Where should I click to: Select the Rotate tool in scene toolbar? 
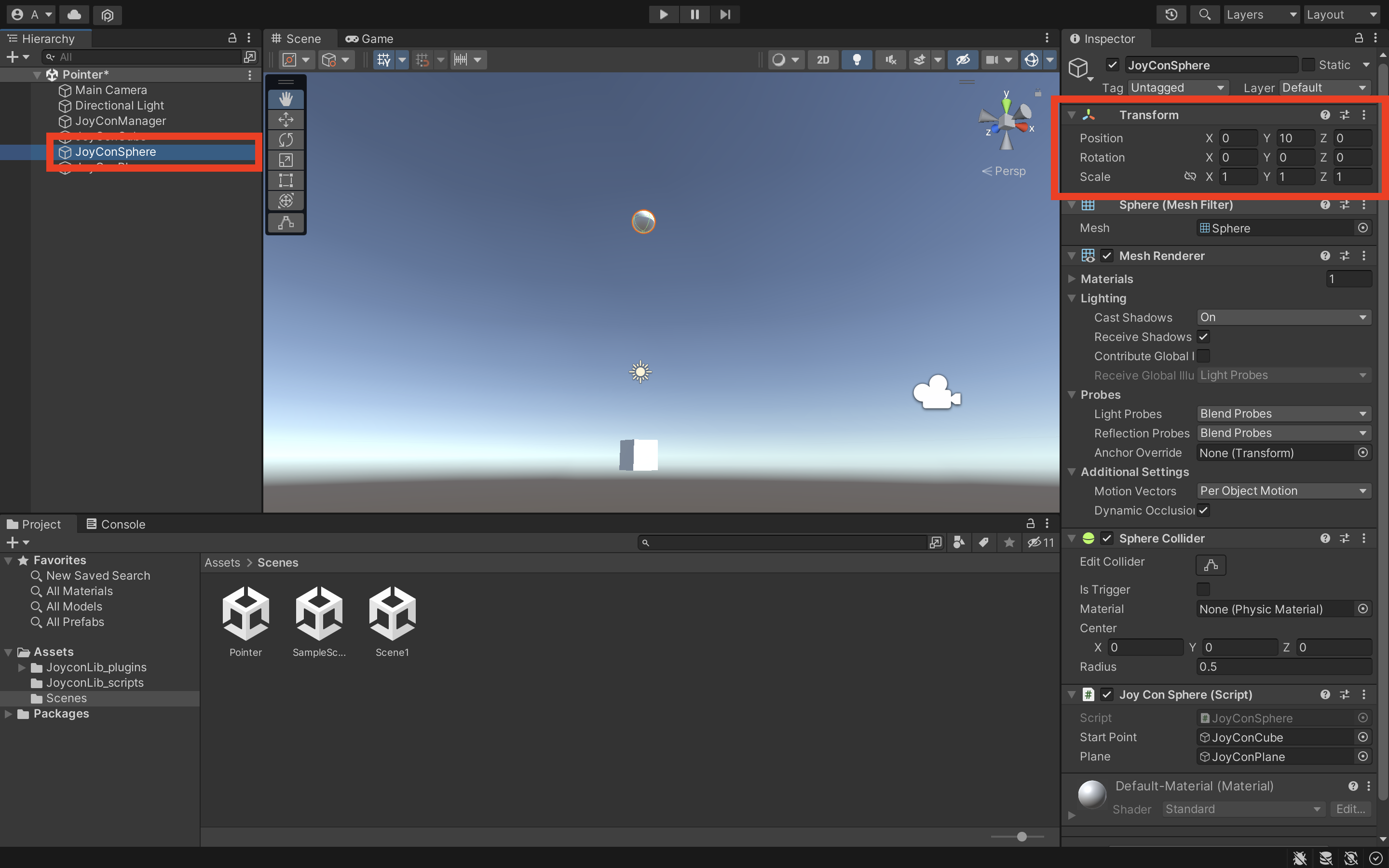point(286,139)
